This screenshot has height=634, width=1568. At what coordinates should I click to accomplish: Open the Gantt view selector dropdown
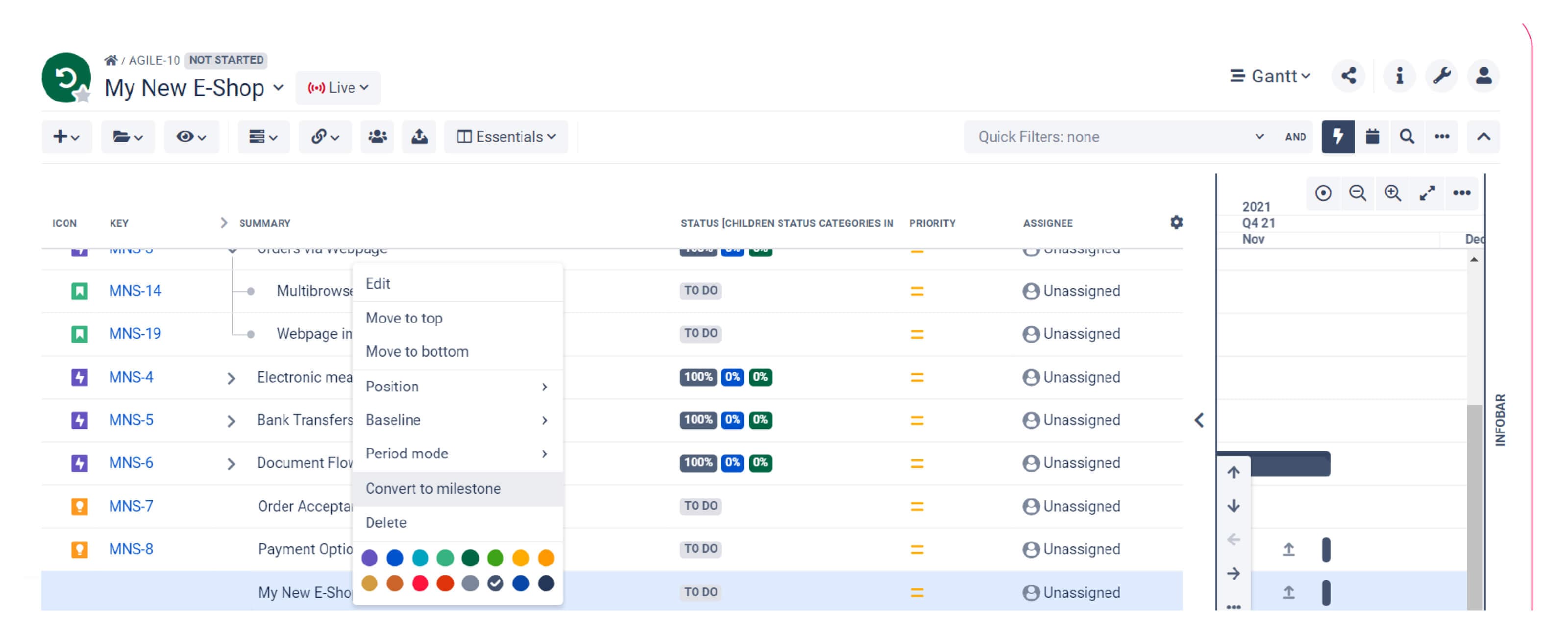point(1270,76)
